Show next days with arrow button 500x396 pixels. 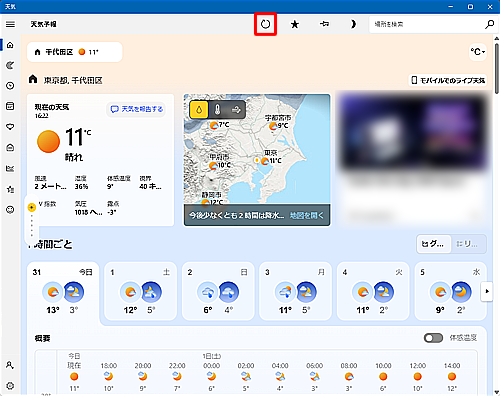(487, 291)
